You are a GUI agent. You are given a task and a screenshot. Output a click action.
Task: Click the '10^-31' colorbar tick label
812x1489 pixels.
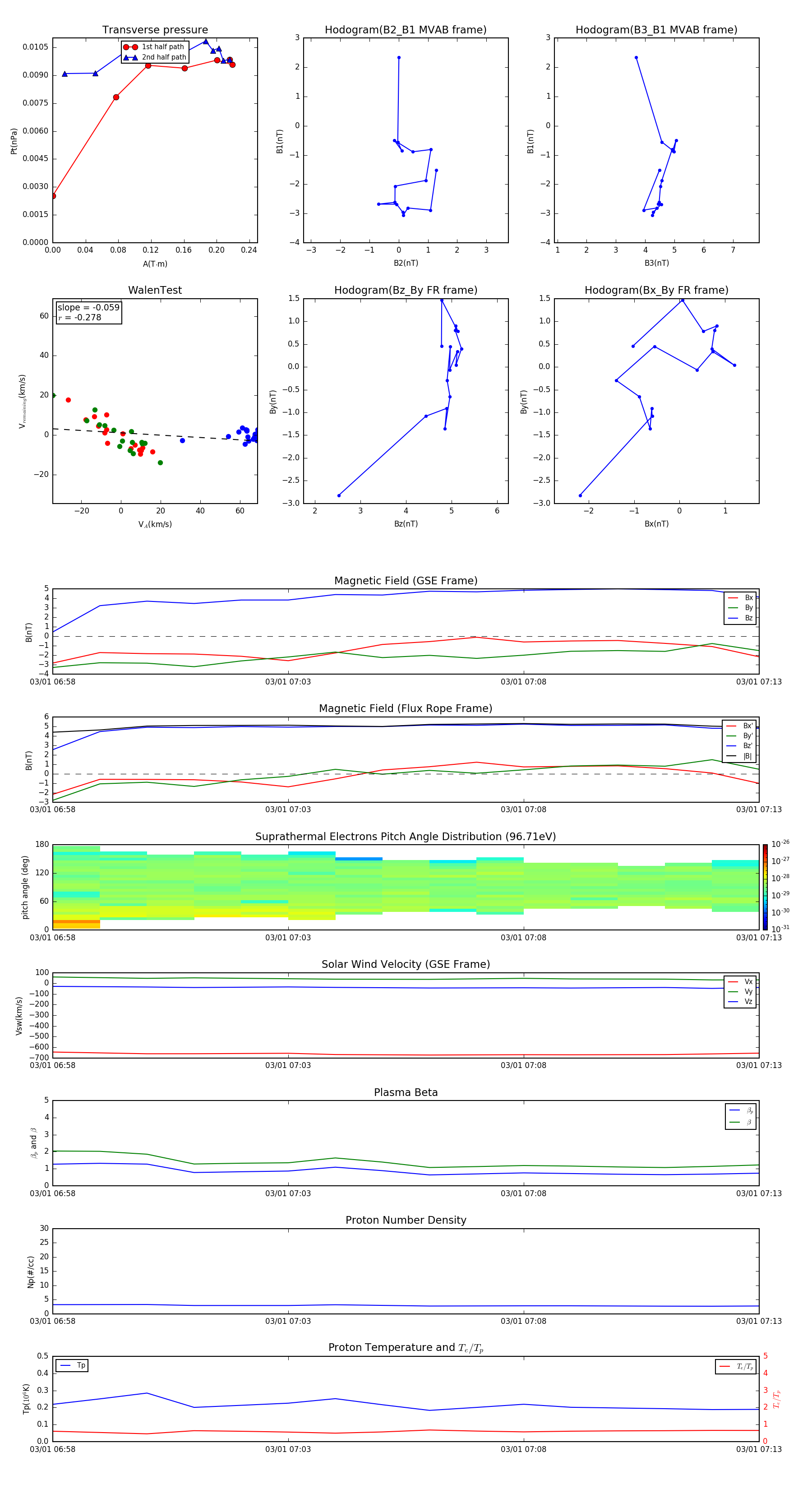click(x=780, y=929)
